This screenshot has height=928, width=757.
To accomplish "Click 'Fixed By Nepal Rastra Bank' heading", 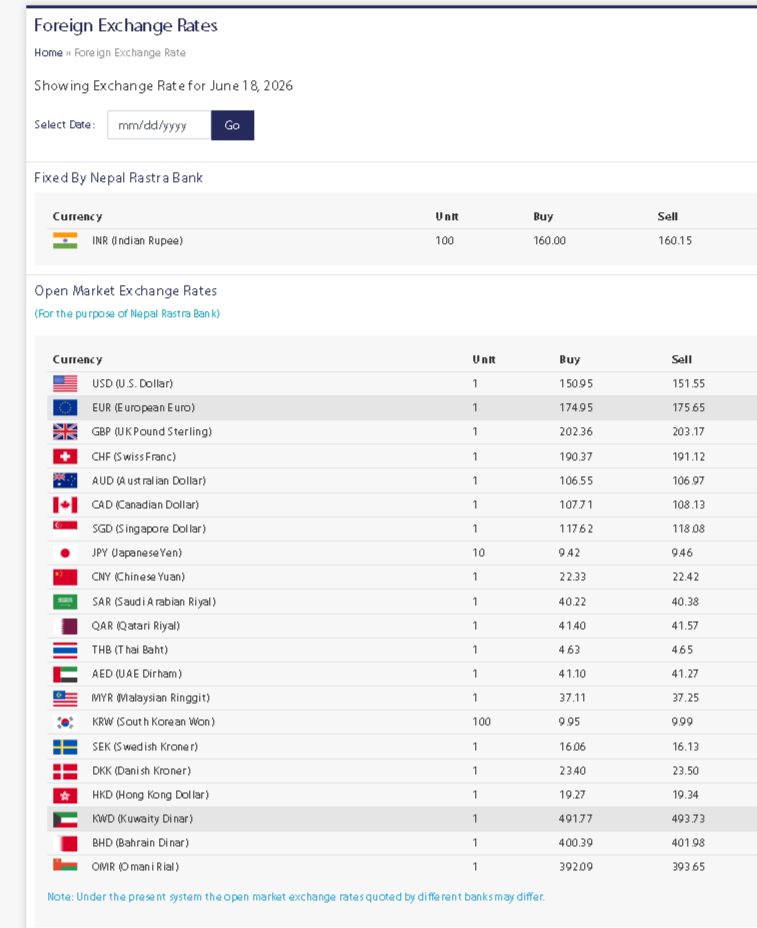I will coord(118,178).
